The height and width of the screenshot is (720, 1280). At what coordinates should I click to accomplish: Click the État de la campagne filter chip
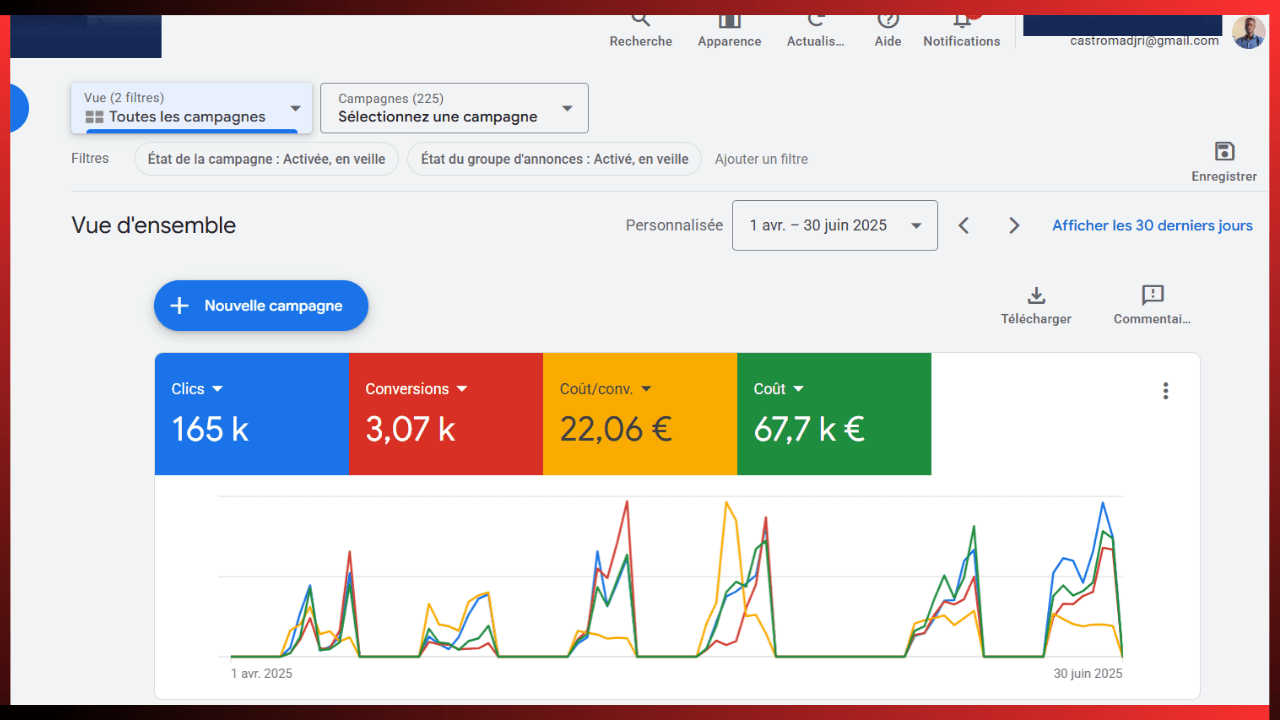click(x=266, y=159)
